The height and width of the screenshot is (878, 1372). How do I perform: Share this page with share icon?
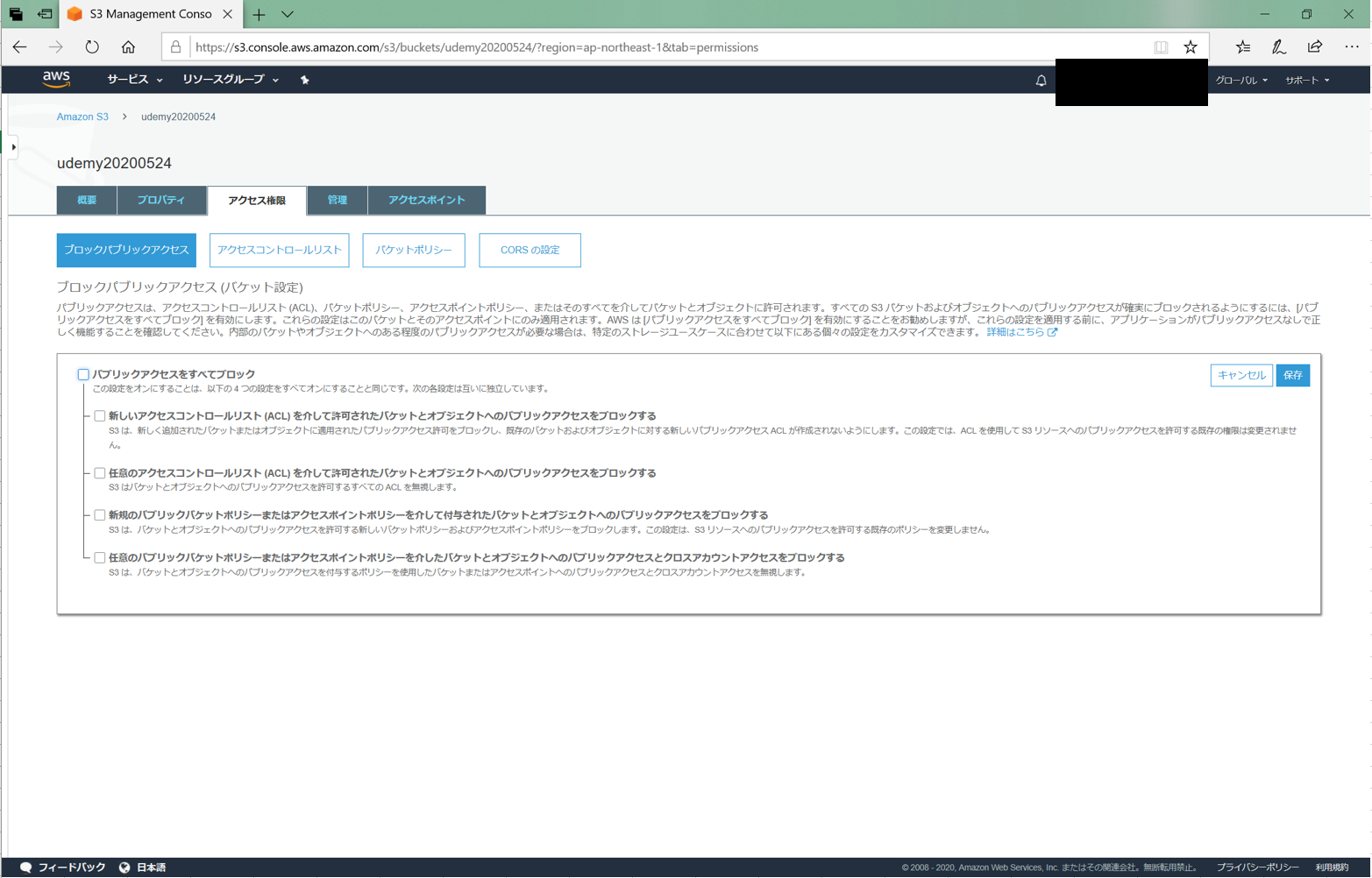1315,47
